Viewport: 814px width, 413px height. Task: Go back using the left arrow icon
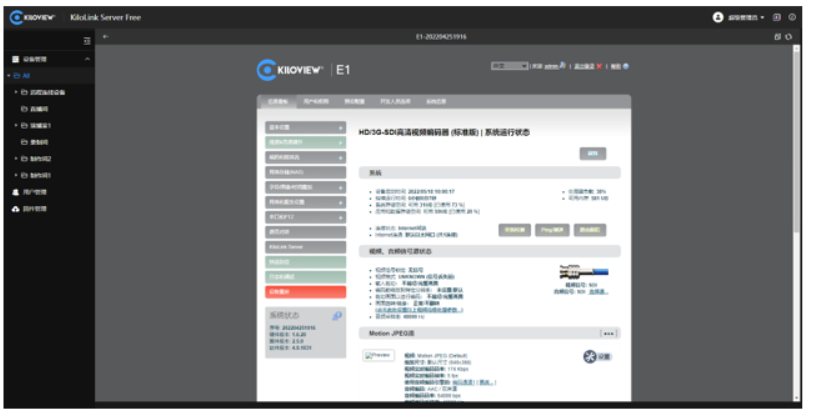point(106,36)
